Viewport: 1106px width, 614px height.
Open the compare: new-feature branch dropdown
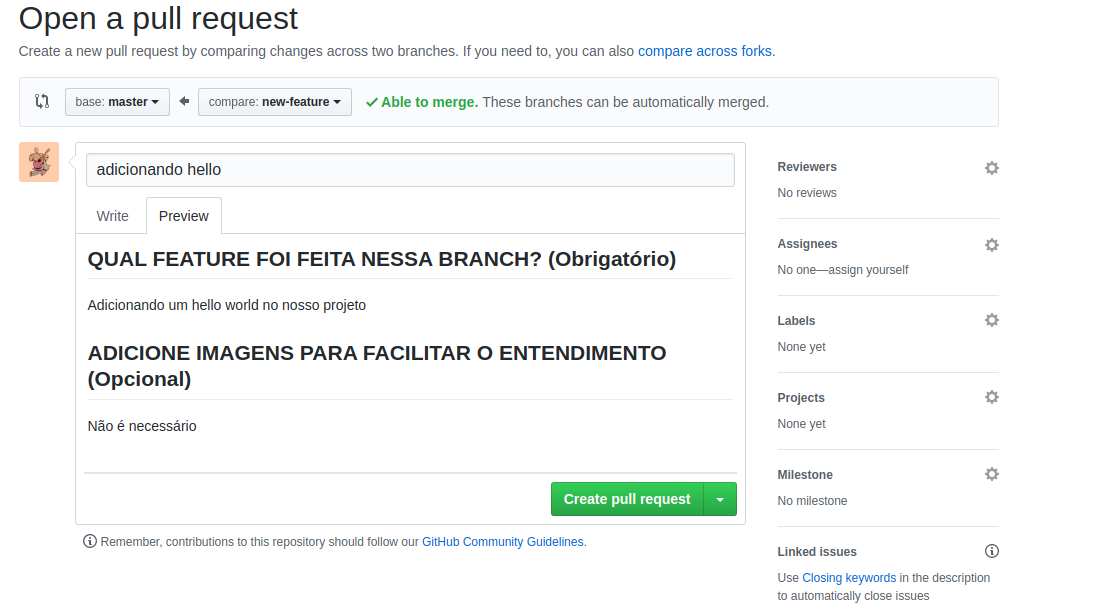point(274,101)
